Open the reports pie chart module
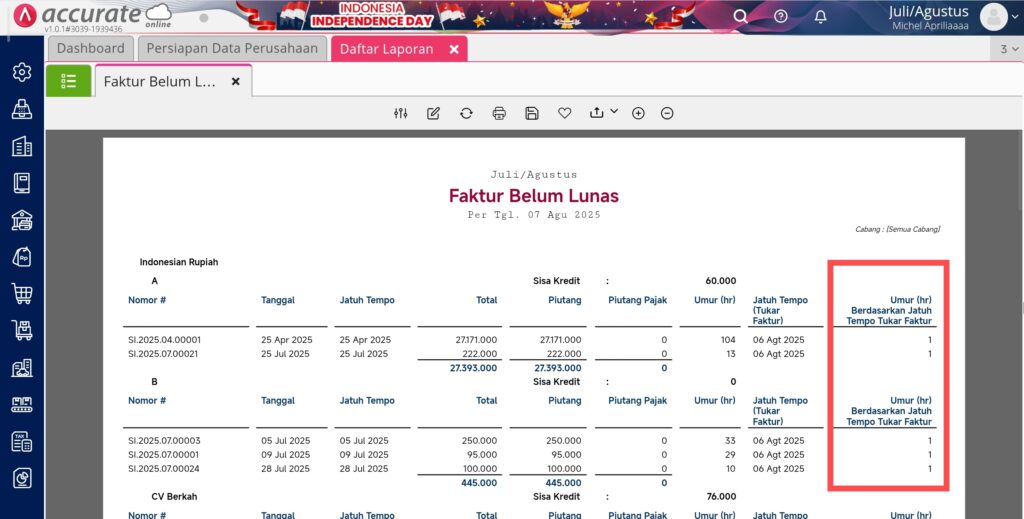This screenshot has height=519, width=1024. [22, 479]
